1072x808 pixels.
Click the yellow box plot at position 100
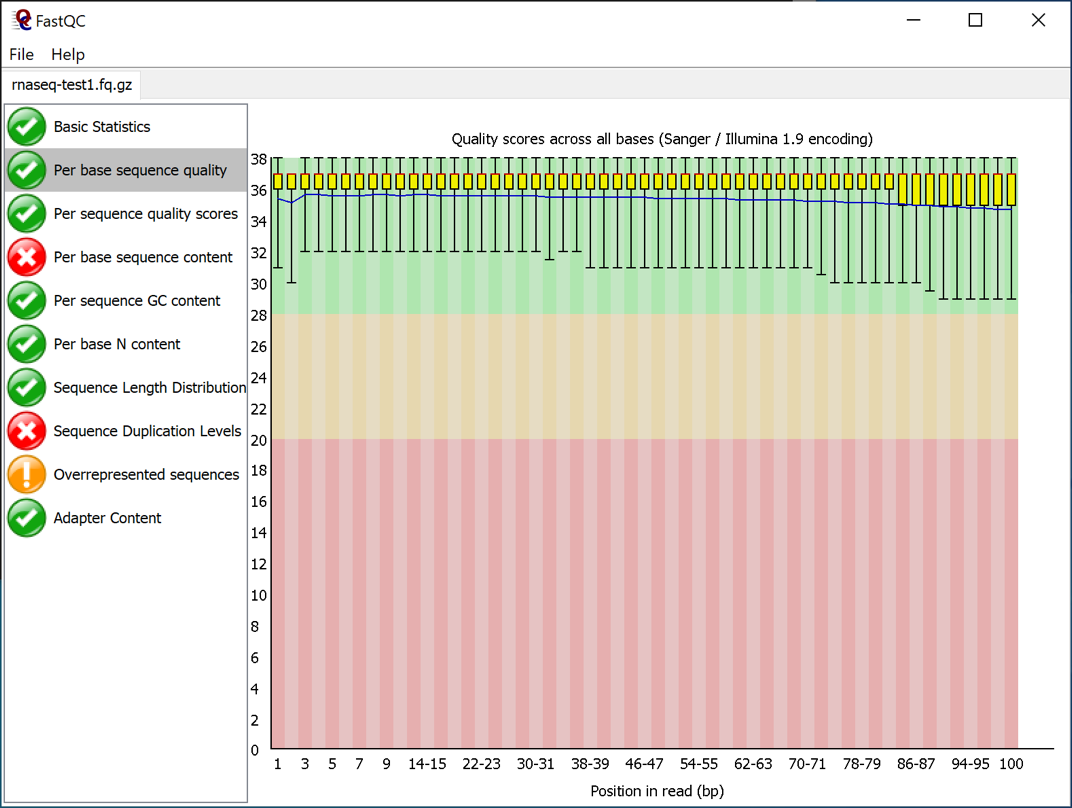coord(1011,189)
